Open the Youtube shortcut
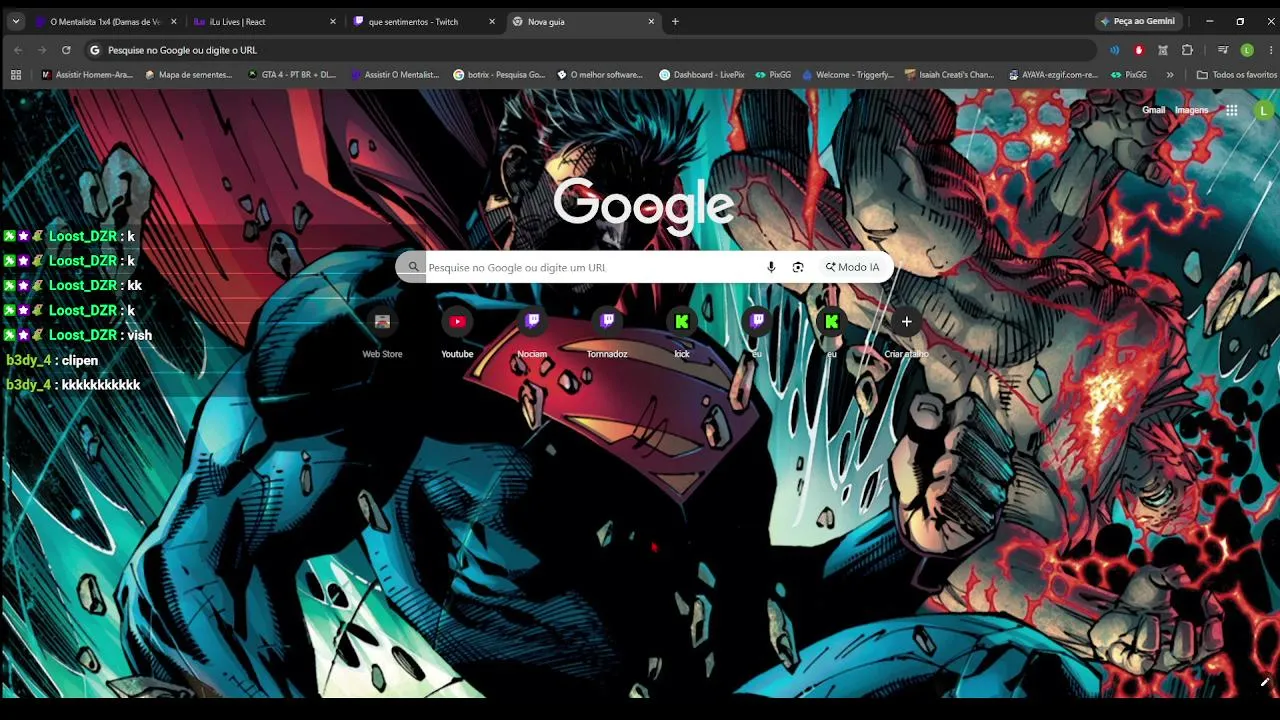Image resolution: width=1280 pixels, height=720 pixels. [x=457, y=332]
